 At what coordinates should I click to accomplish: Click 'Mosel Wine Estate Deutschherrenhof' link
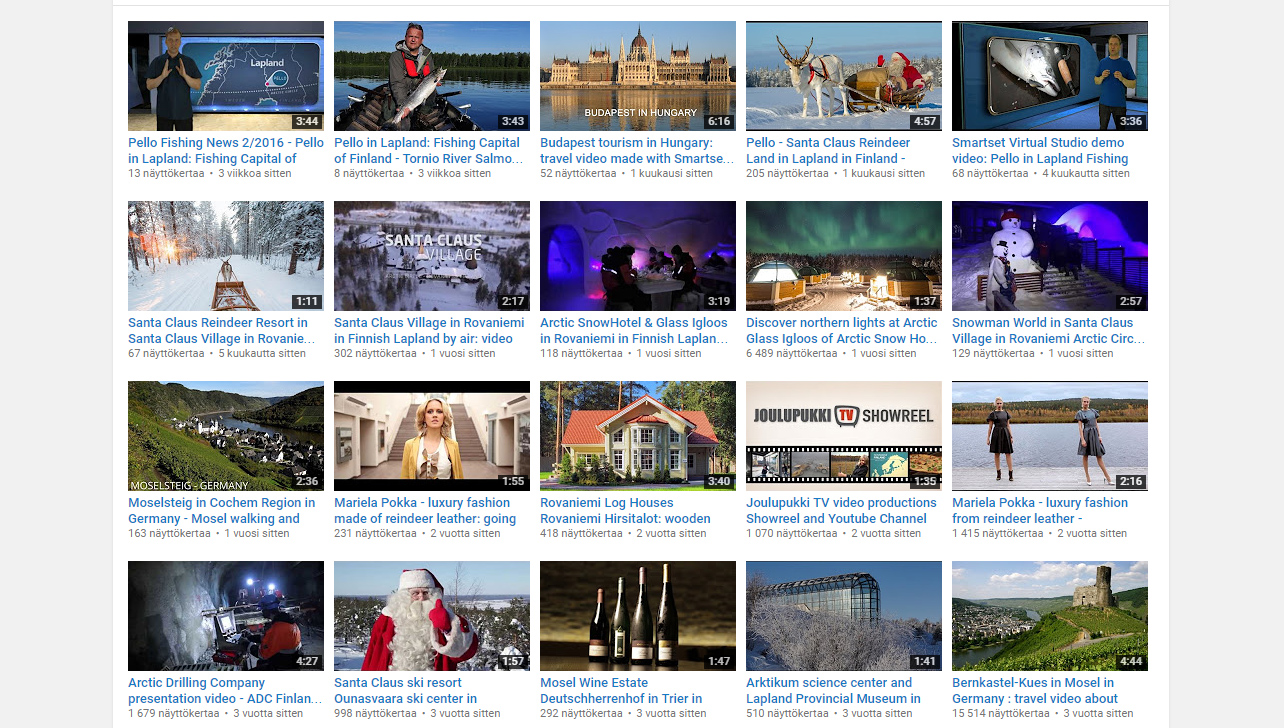click(x=621, y=690)
